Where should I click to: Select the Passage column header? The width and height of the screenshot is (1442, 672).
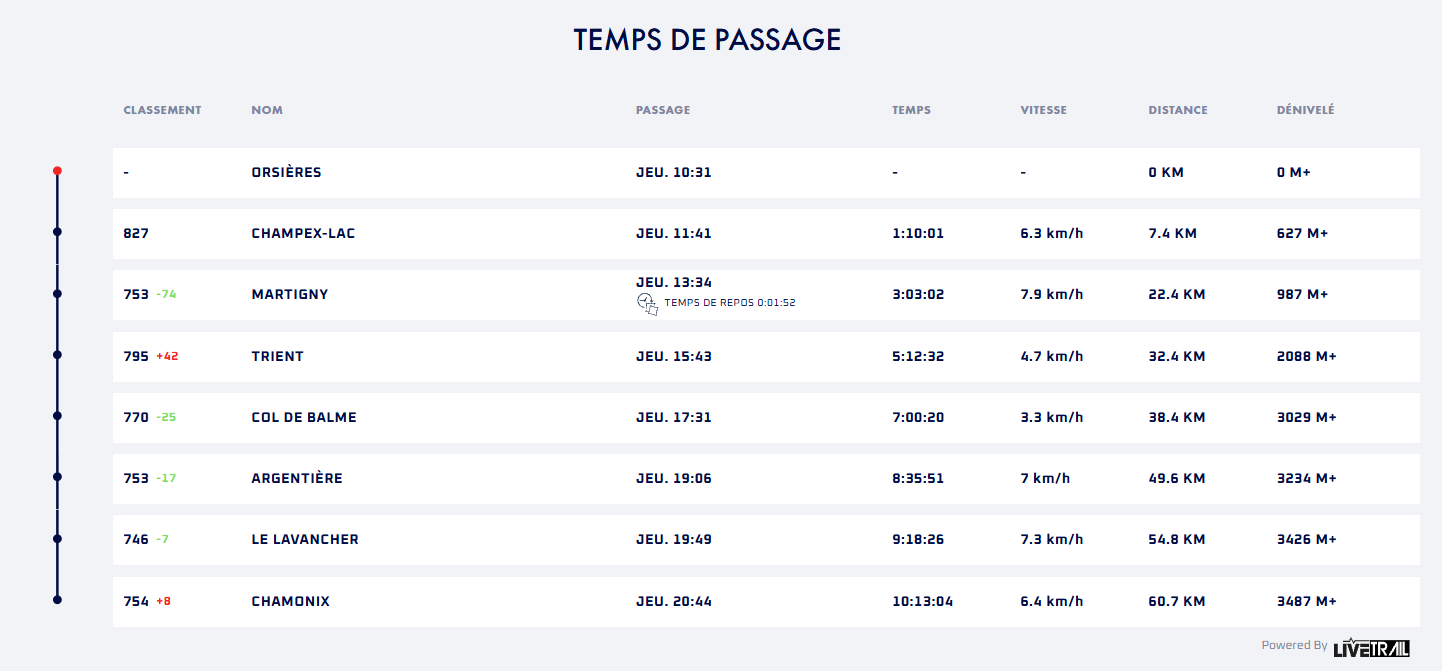[663, 110]
